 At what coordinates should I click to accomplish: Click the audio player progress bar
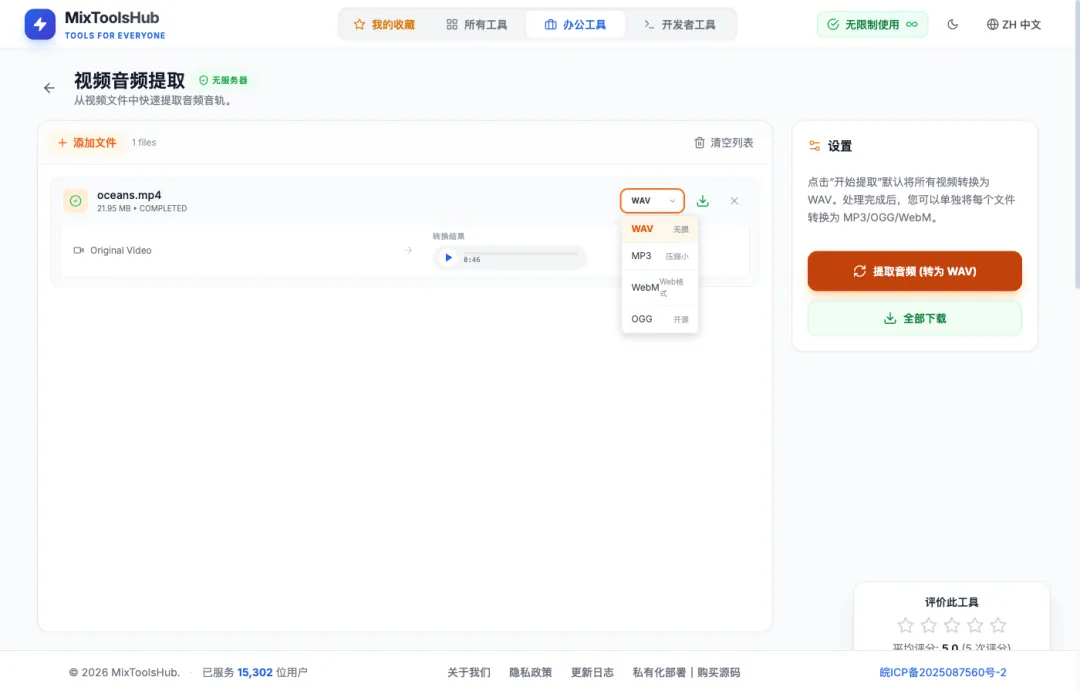coord(520,254)
